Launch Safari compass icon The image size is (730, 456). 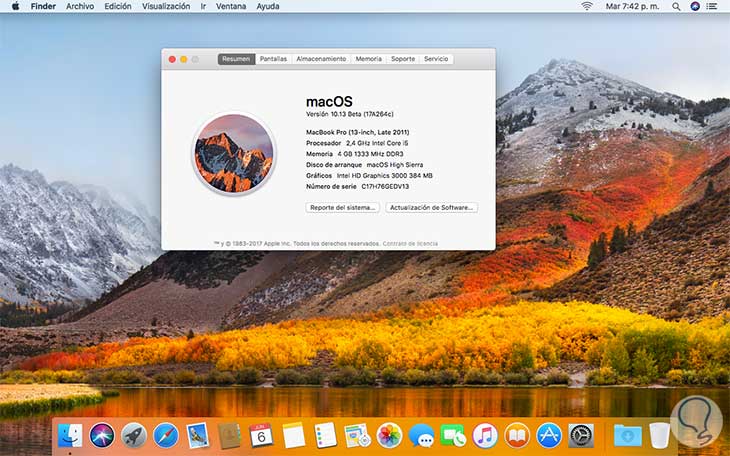point(166,436)
